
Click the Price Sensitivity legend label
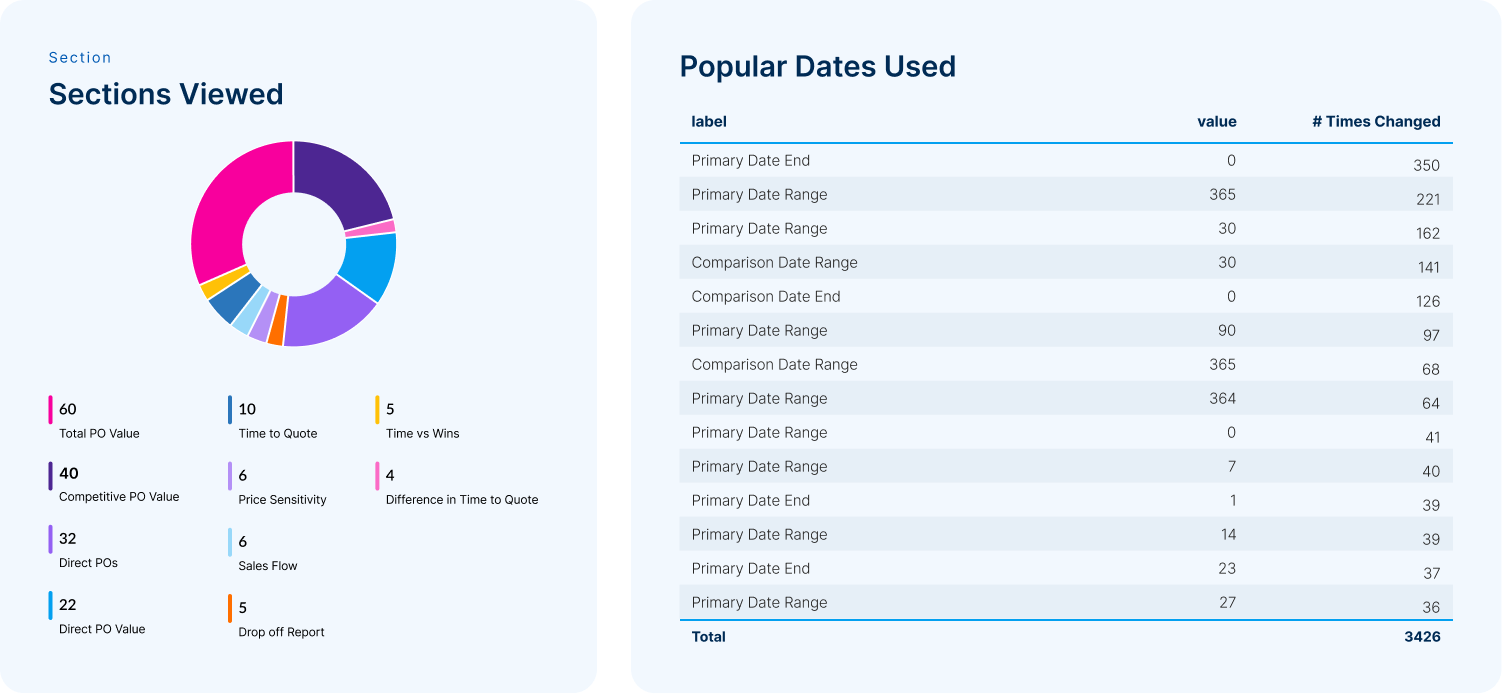tap(282, 500)
